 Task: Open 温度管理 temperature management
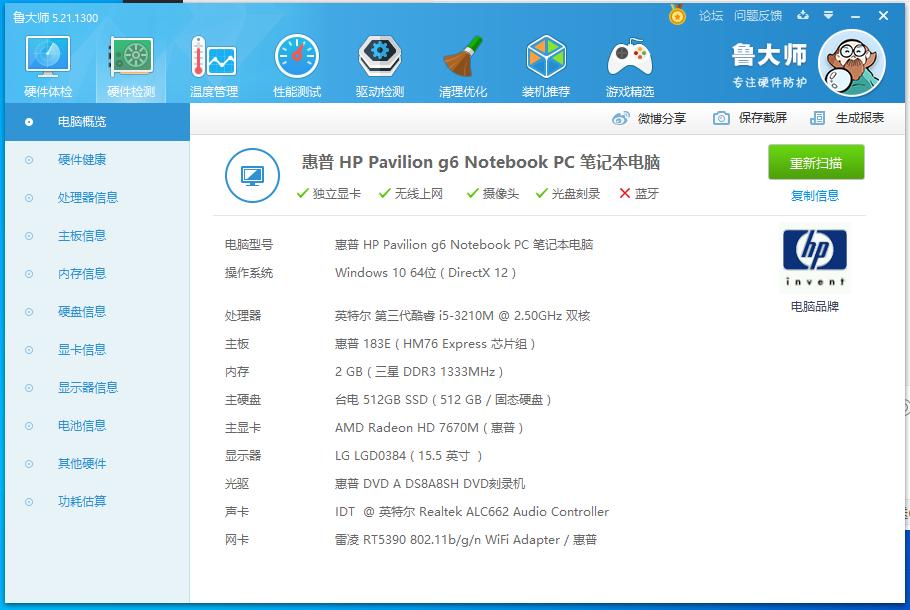coord(215,63)
